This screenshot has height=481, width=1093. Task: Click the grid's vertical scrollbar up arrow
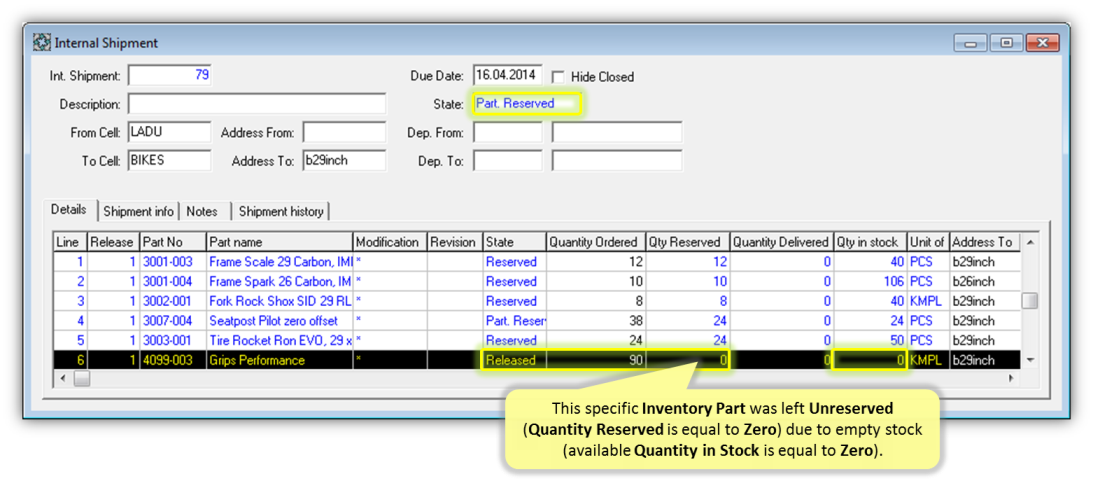pyautogui.click(x=1030, y=242)
